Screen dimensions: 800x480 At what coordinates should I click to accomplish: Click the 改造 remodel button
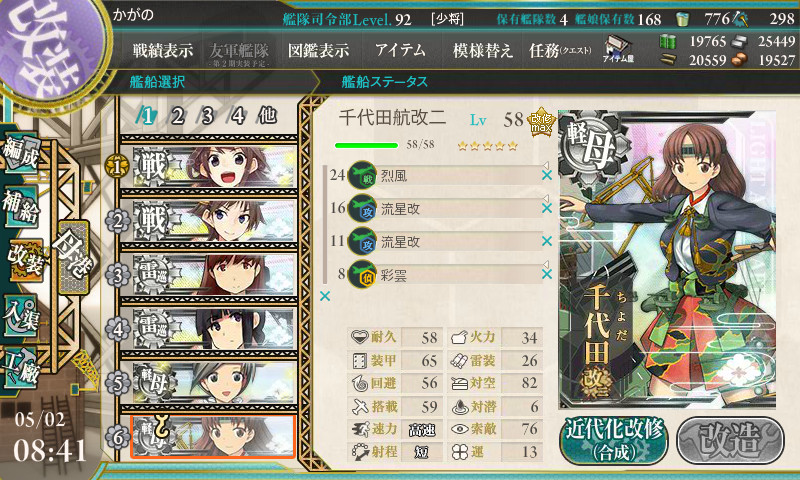click(x=730, y=441)
